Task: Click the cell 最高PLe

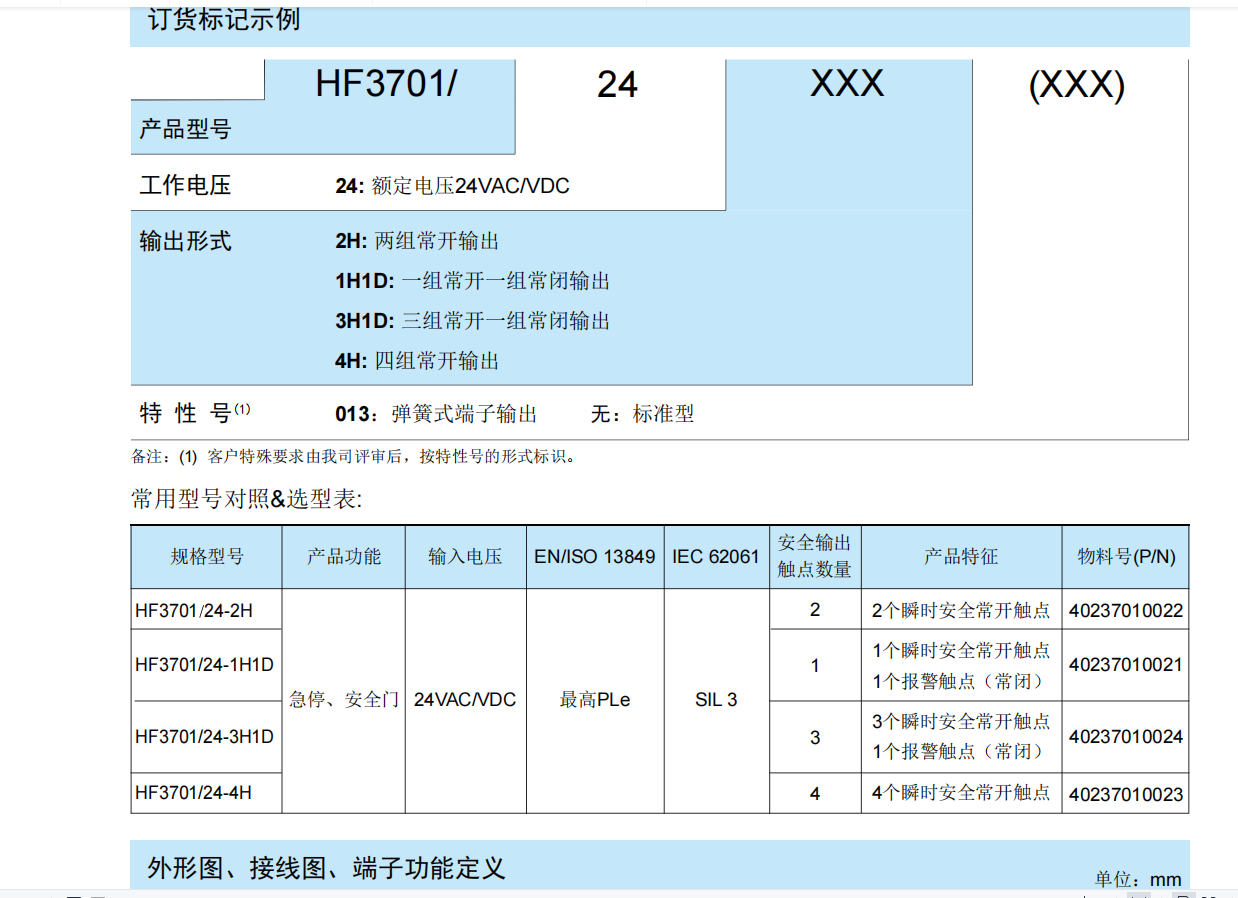Action: tap(595, 700)
